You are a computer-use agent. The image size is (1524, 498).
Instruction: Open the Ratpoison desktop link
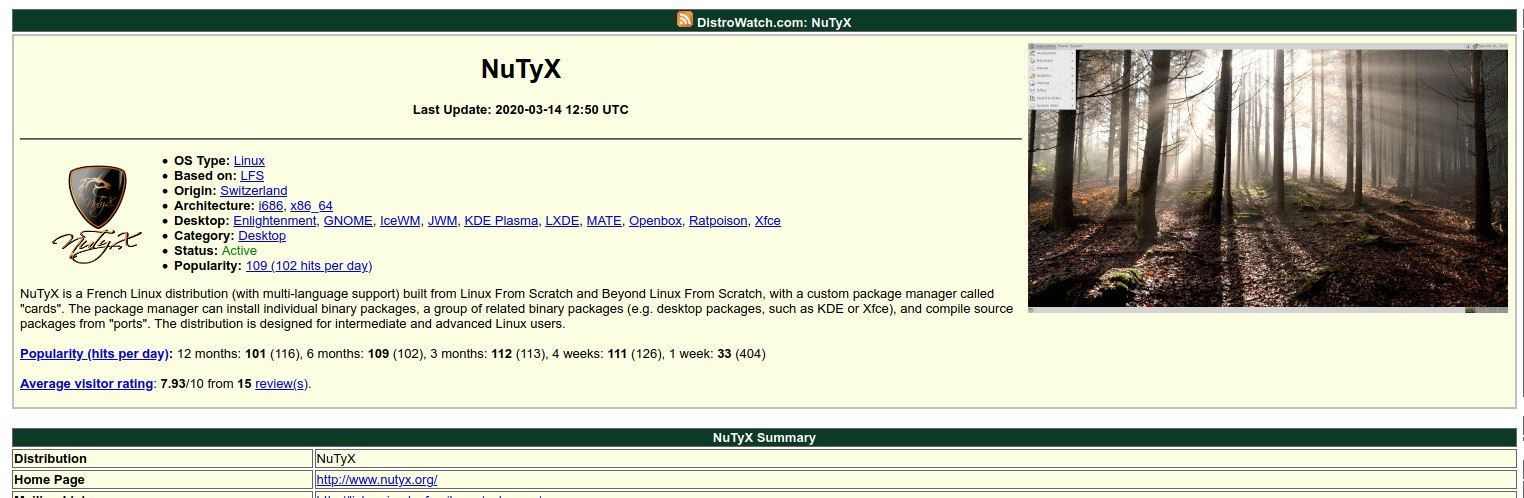718,221
